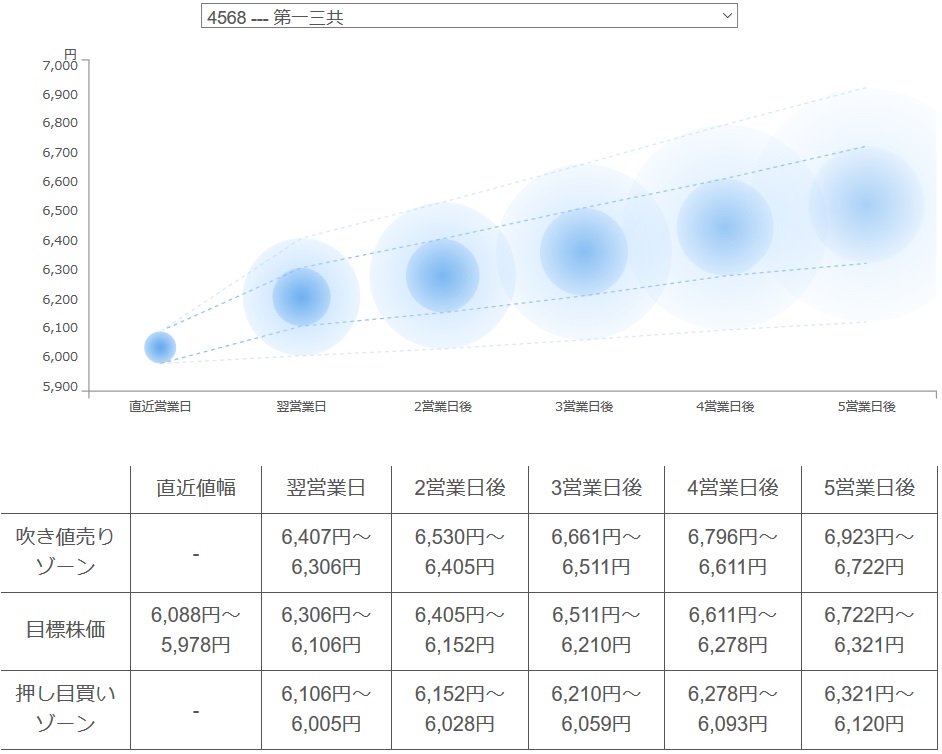
Task: Click the 5営業日後 bubble on the chart
Action: (x=866, y=204)
